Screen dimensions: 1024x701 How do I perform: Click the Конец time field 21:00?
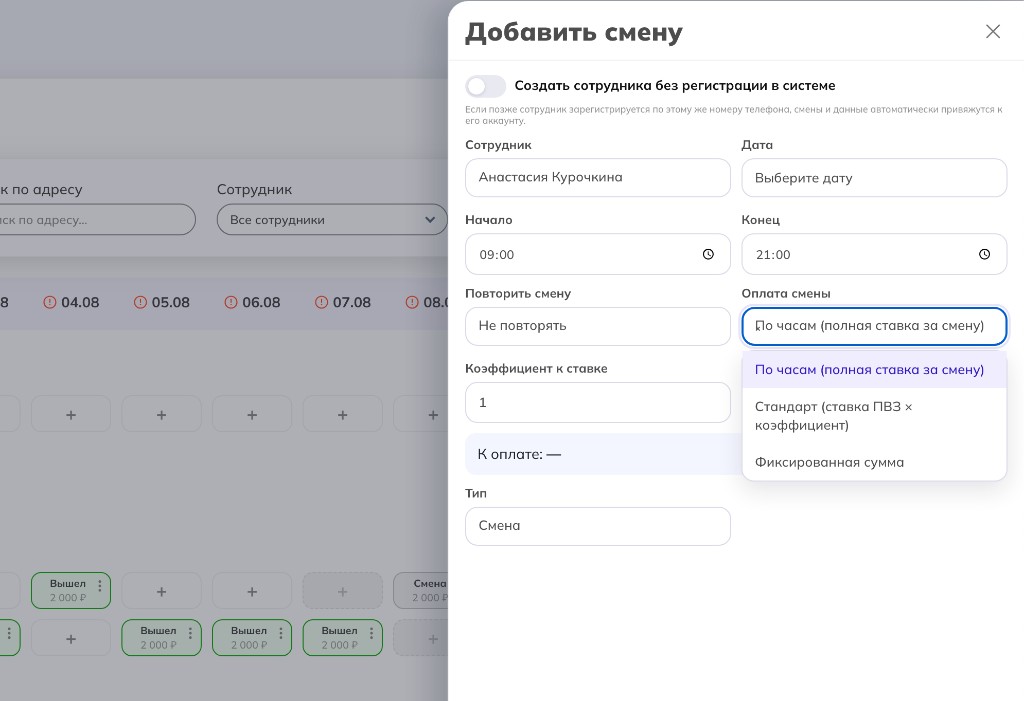pos(874,254)
